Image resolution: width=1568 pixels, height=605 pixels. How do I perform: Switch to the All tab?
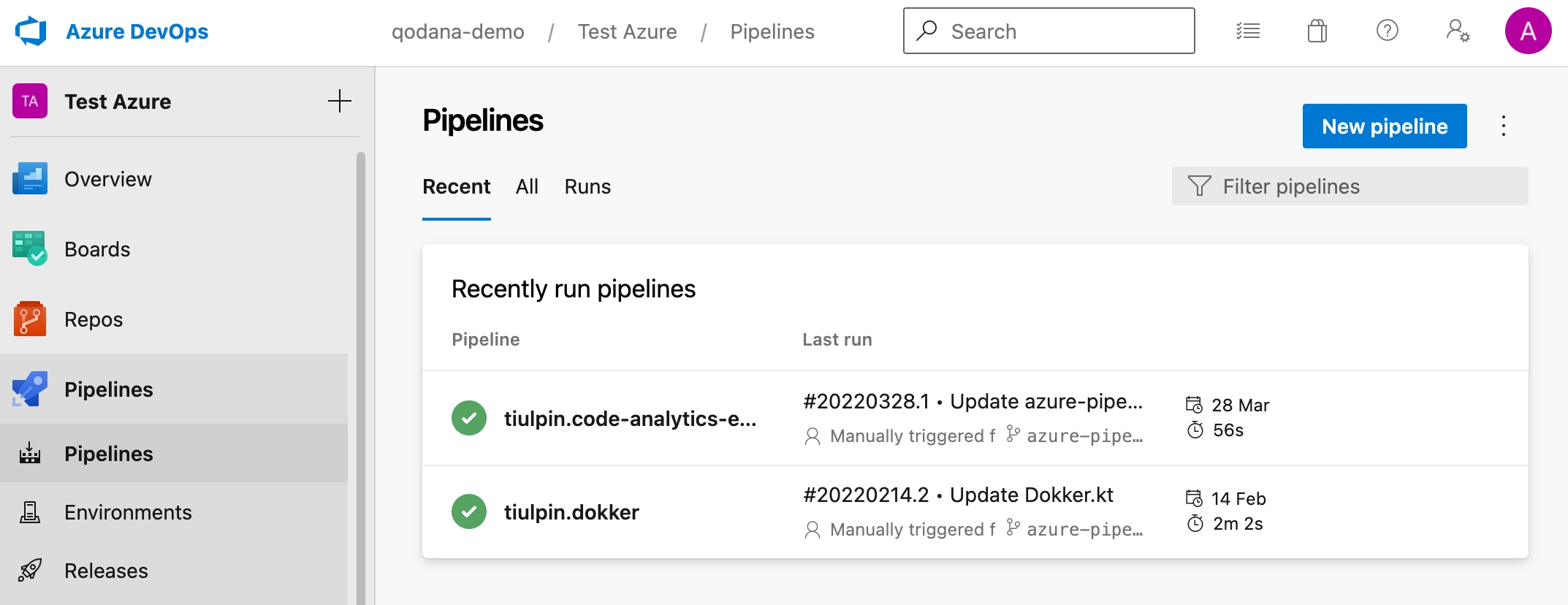[x=527, y=187]
